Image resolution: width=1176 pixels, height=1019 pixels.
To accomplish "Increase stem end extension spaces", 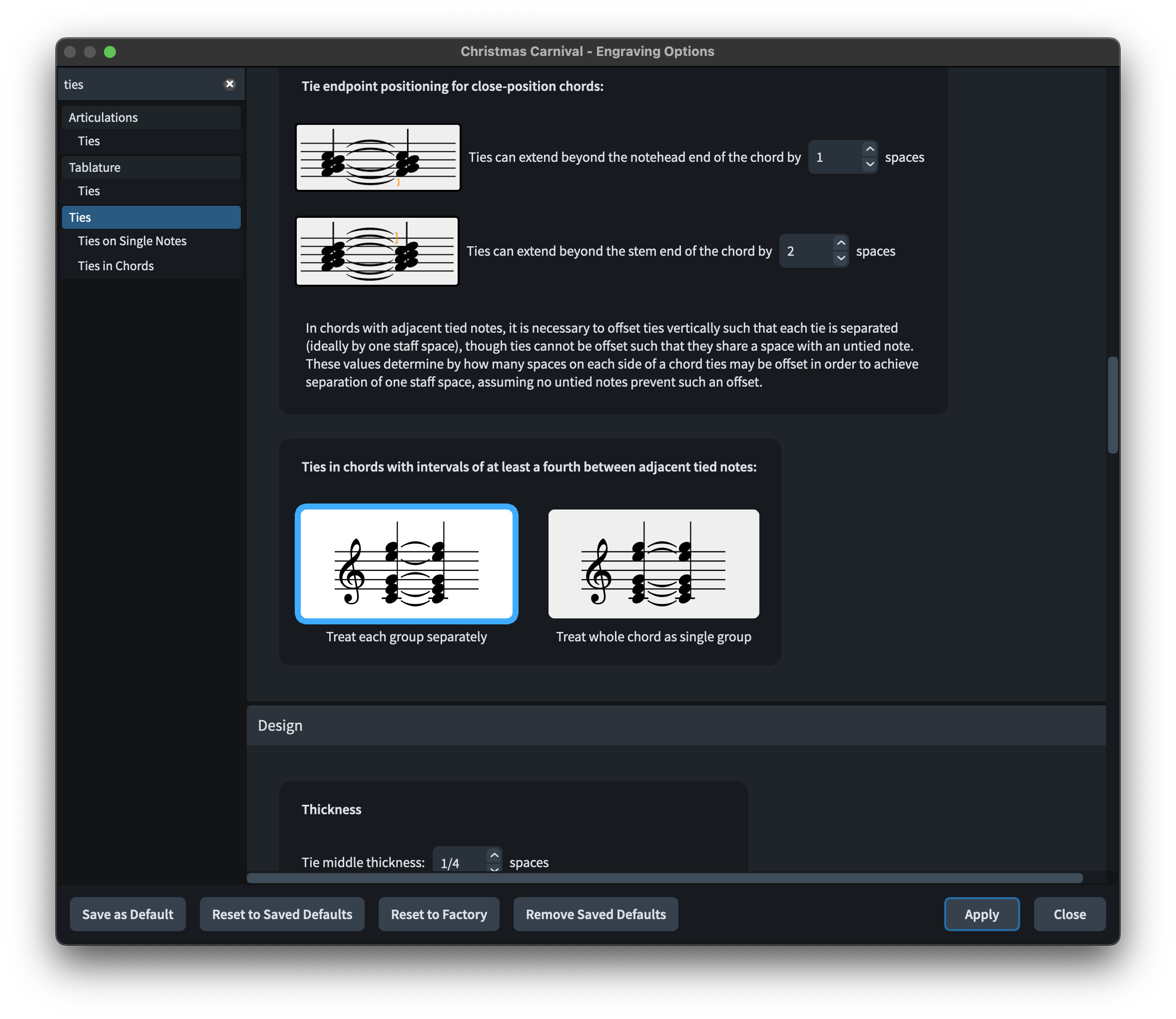I will pyautogui.click(x=840, y=243).
